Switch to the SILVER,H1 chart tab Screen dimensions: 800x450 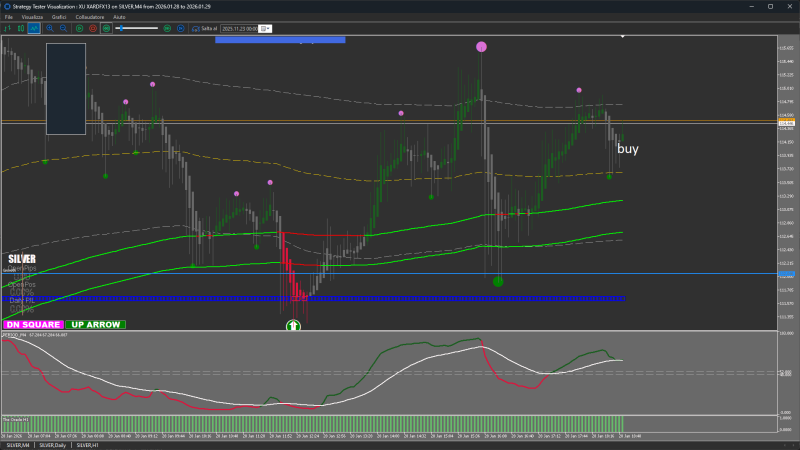point(87,445)
